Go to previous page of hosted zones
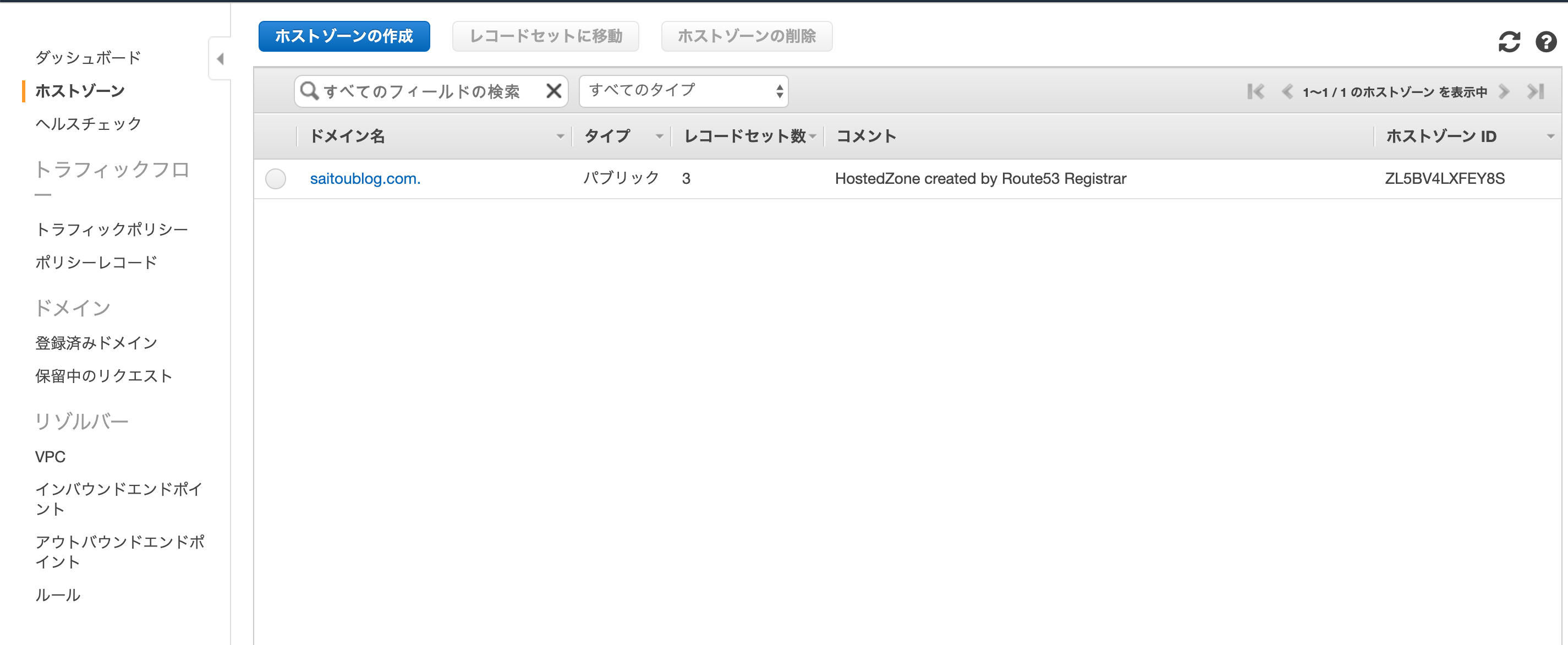This screenshot has height=645, width=1568. (x=1287, y=91)
